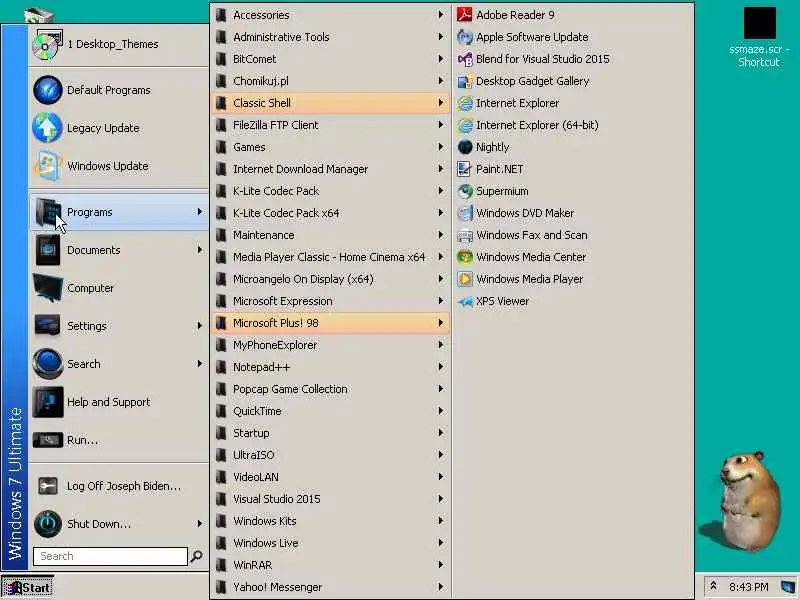800x600 pixels.
Task: Launch Internet Explorer (64-bit) icon
Action: (x=464, y=125)
